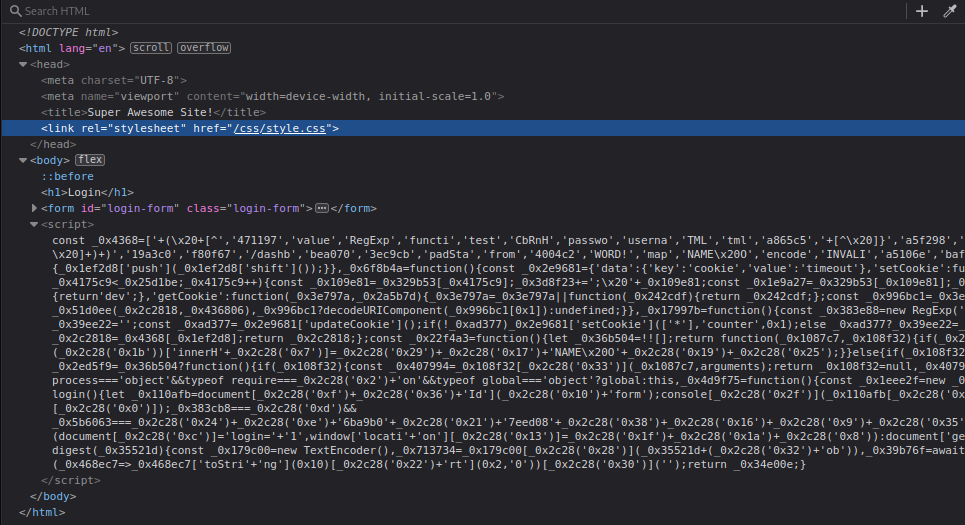The image size is (965, 525).
Task: Activate the eyedropper color picker icon
Action: (x=950, y=11)
